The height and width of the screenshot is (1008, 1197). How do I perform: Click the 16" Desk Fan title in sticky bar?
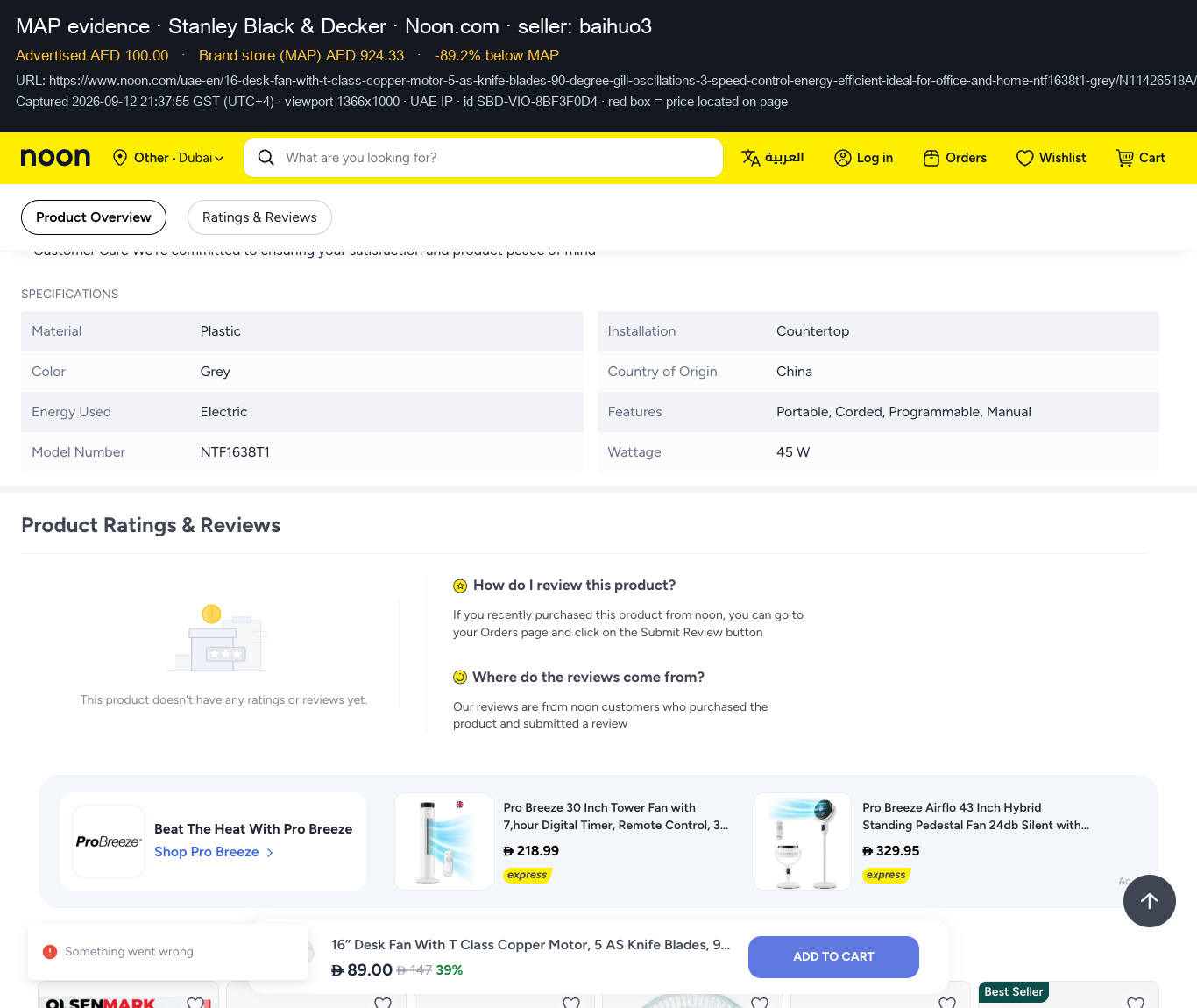(x=531, y=945)
